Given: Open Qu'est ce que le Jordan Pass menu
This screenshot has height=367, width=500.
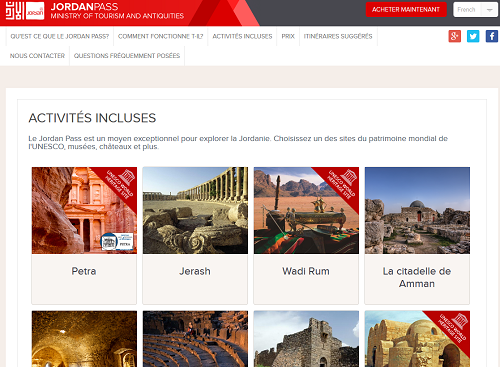Looking at the screenshot, I should click(x=60, y=36).
